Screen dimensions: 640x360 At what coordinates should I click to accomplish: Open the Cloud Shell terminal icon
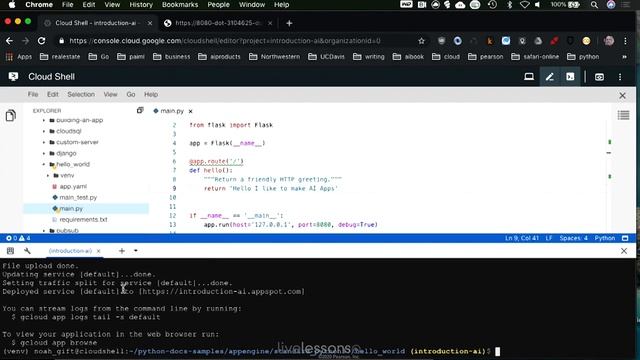(x=570, y=77)
